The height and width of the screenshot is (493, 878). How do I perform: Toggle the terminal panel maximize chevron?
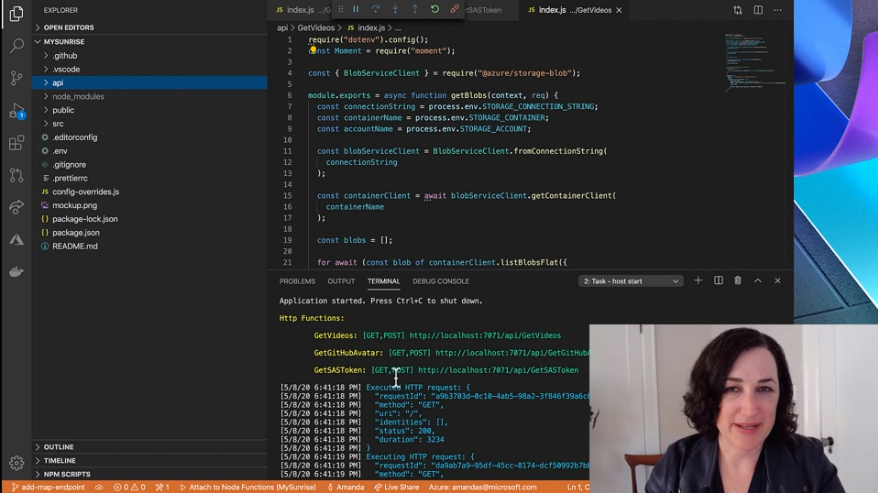pyautogui.click(x=758, y=281)
